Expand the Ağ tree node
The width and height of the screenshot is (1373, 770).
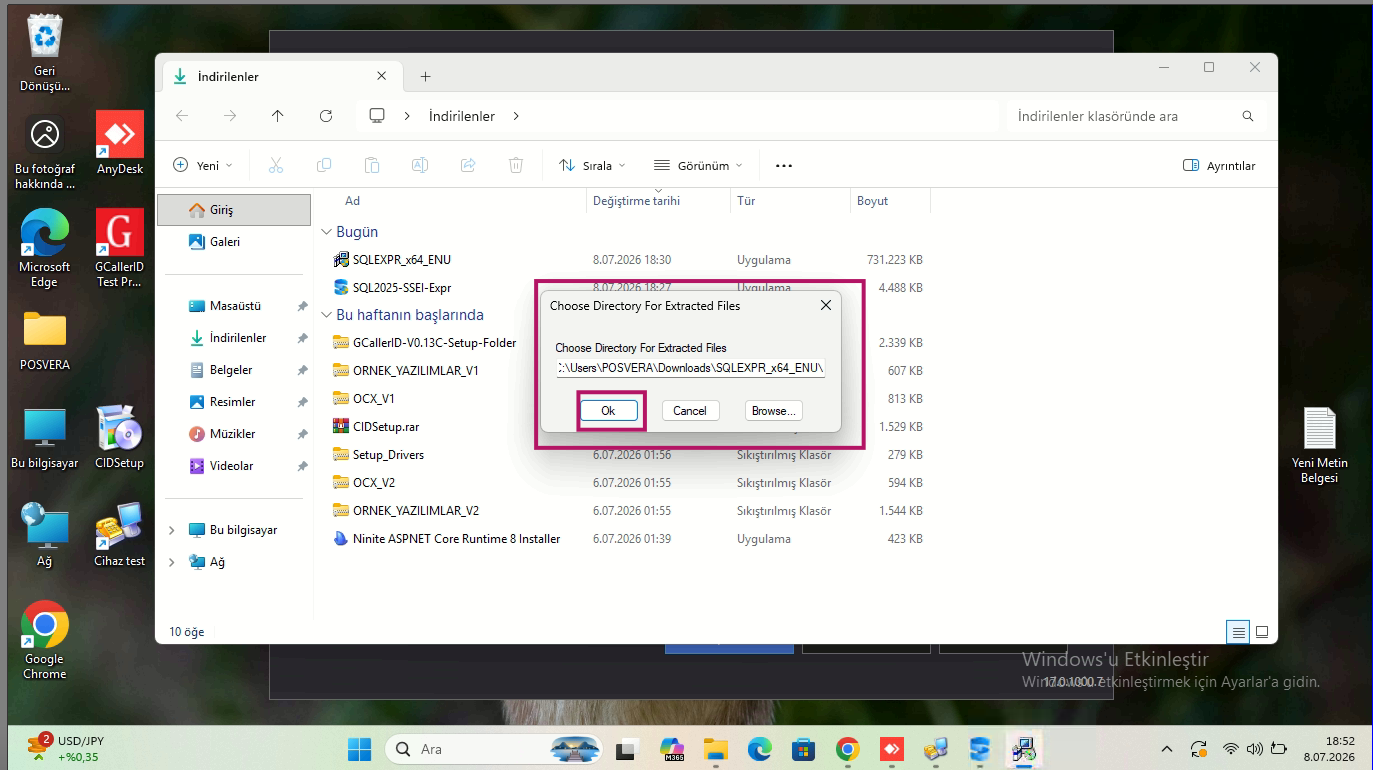coord(172,562)
